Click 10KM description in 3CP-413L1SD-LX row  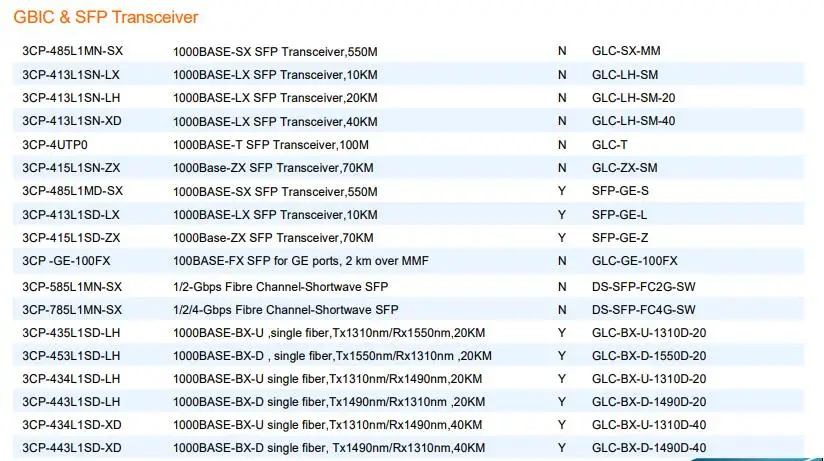[275, 214]
